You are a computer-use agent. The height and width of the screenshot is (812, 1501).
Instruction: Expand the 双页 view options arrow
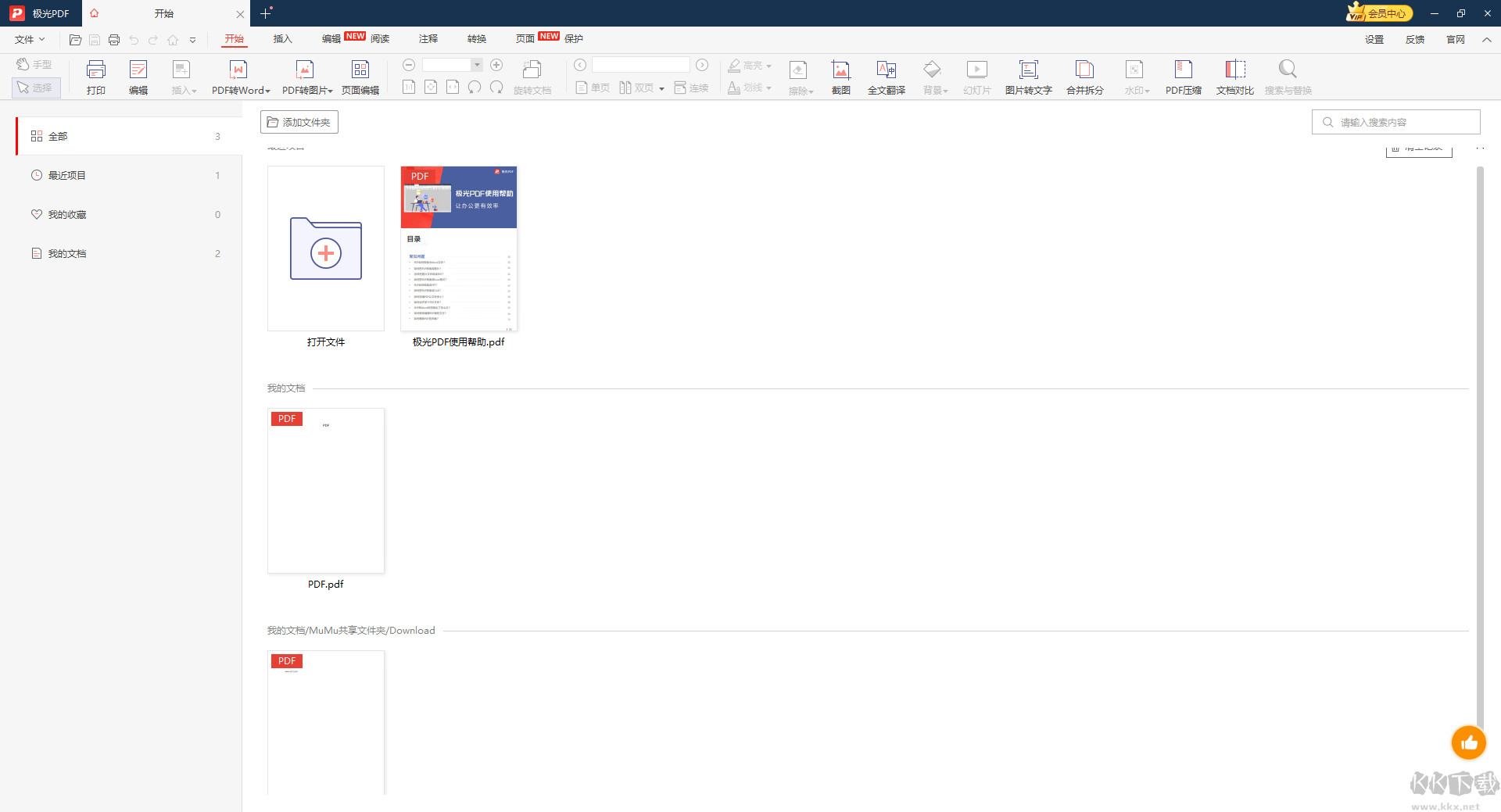(x=661, y=88)
